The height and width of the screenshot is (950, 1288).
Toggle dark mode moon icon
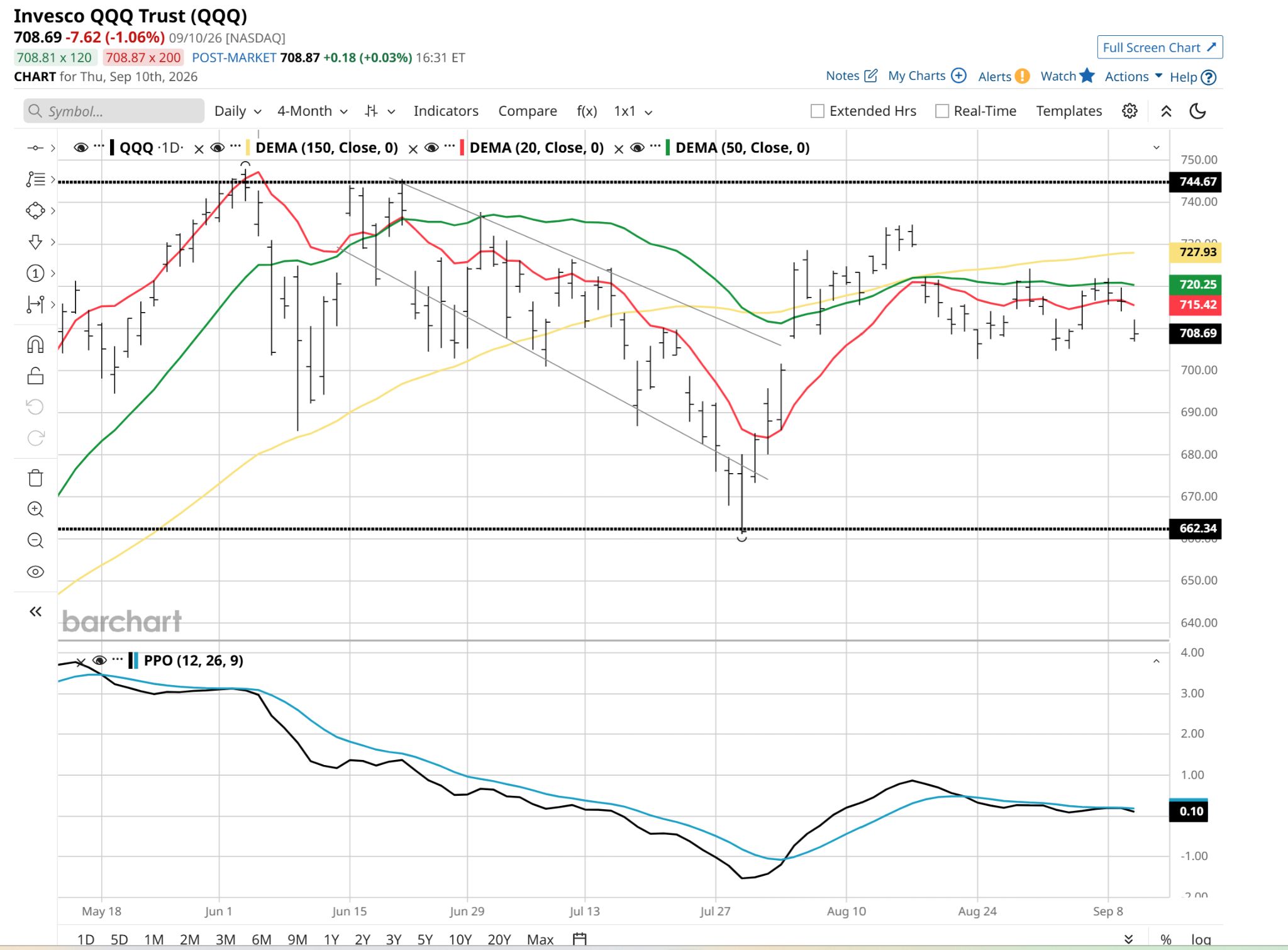click(1197, 111)
